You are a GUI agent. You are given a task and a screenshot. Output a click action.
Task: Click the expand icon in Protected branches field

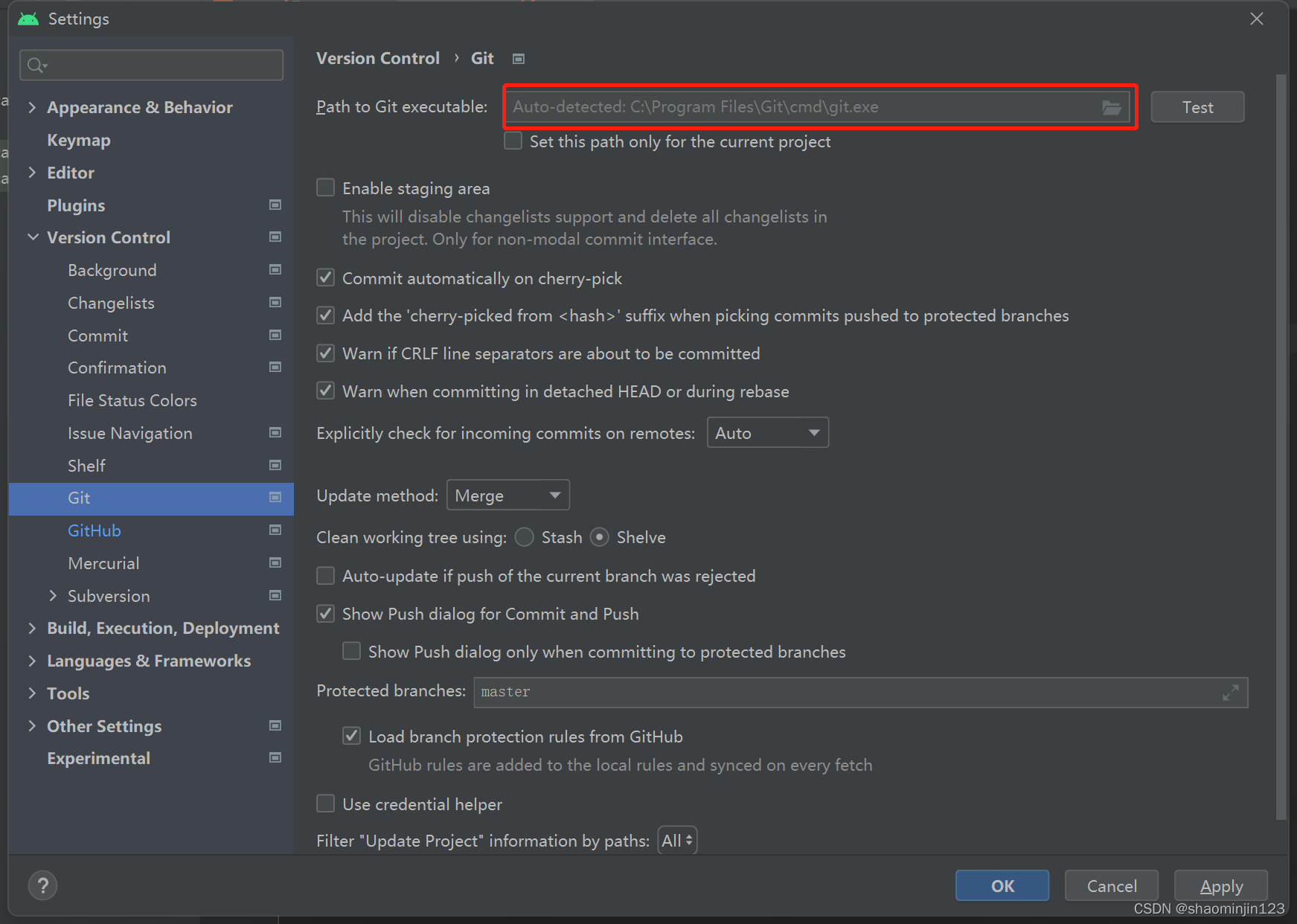click(x=1231, y=693)
